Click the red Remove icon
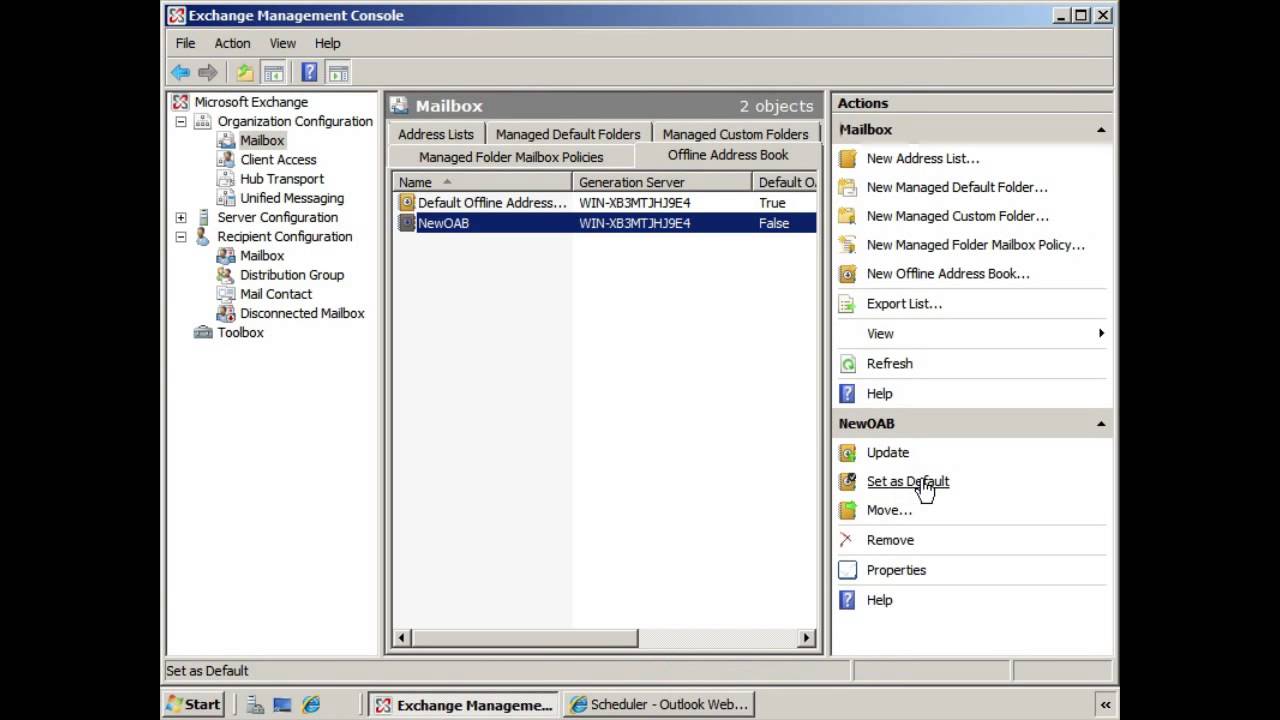1280x720 pixels. 848,540
